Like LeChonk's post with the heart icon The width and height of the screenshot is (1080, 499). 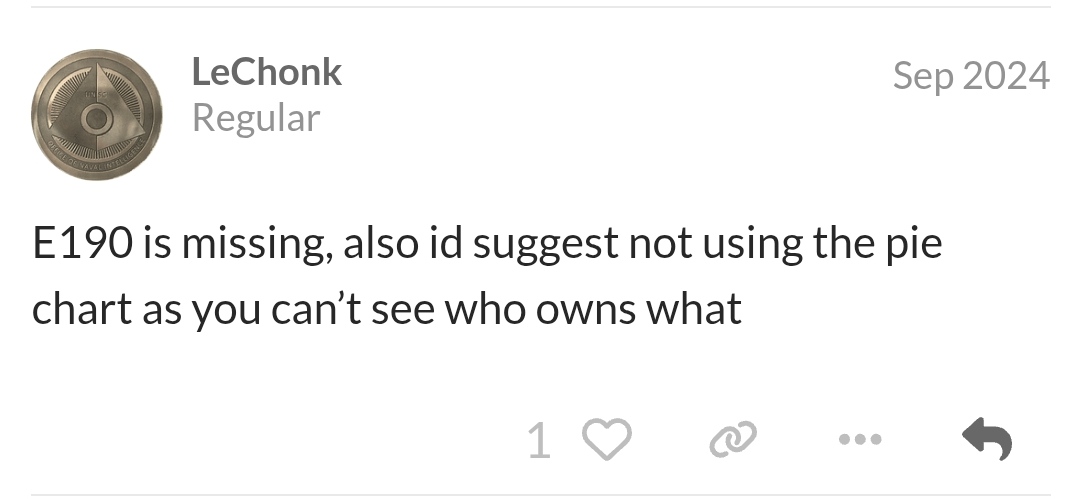tap(607, 439)
